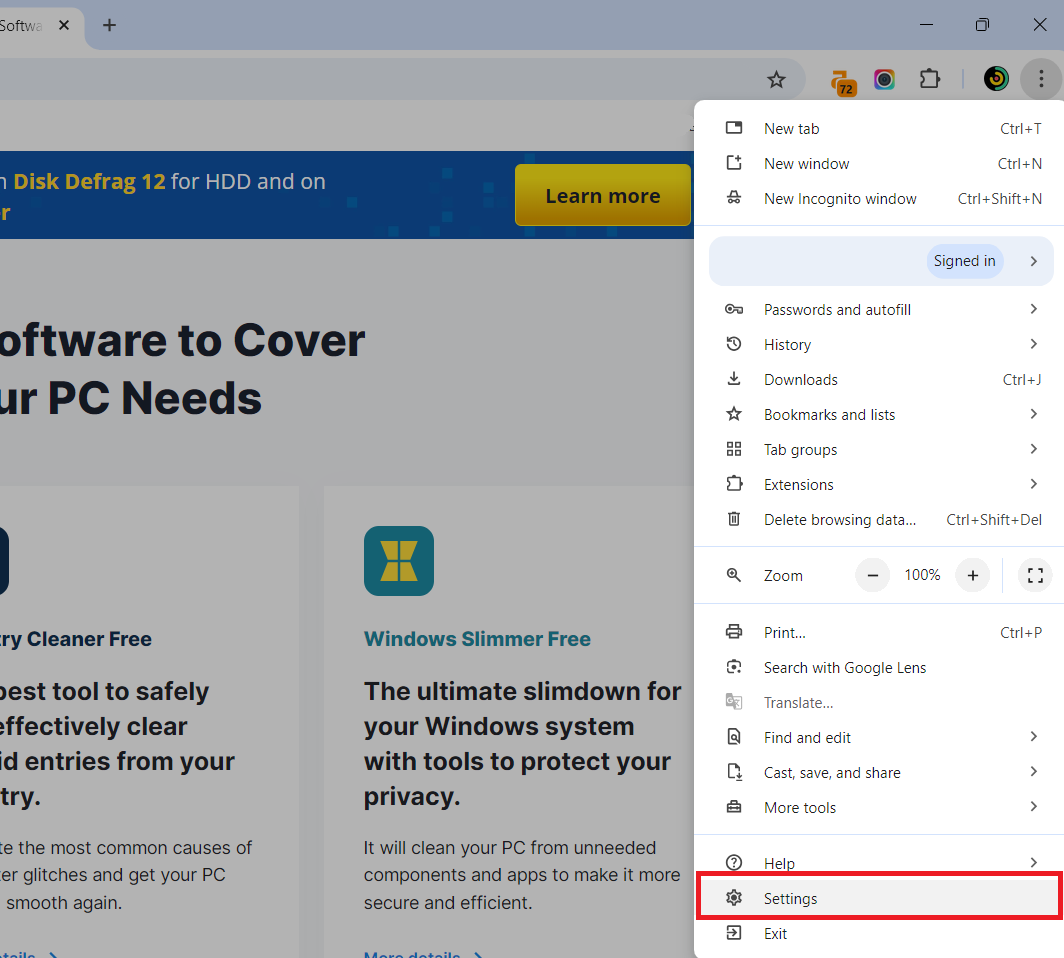Open a new tab with plus button
The width and height of the screenshot is (1064, 958).
click(x=109, y=26)
